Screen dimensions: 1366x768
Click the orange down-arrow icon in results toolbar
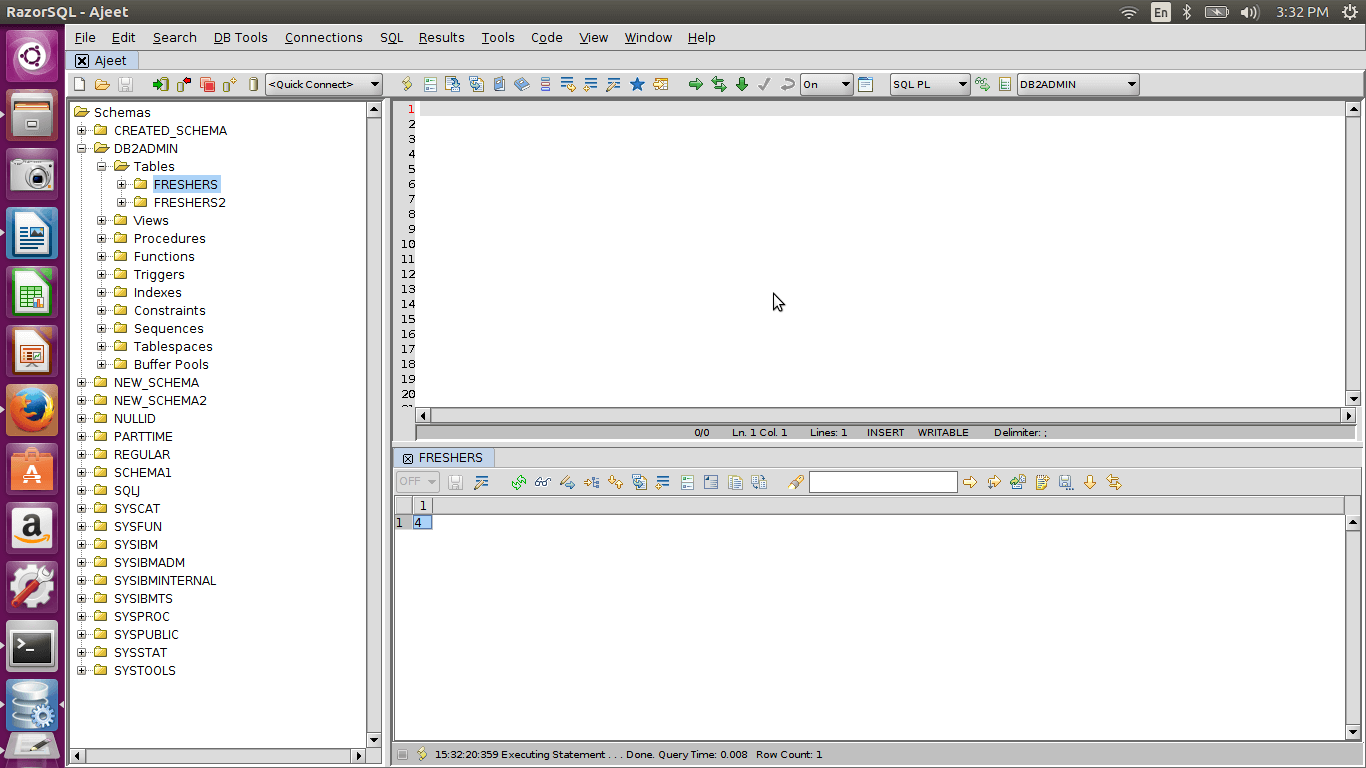(x=1090, y=482)
